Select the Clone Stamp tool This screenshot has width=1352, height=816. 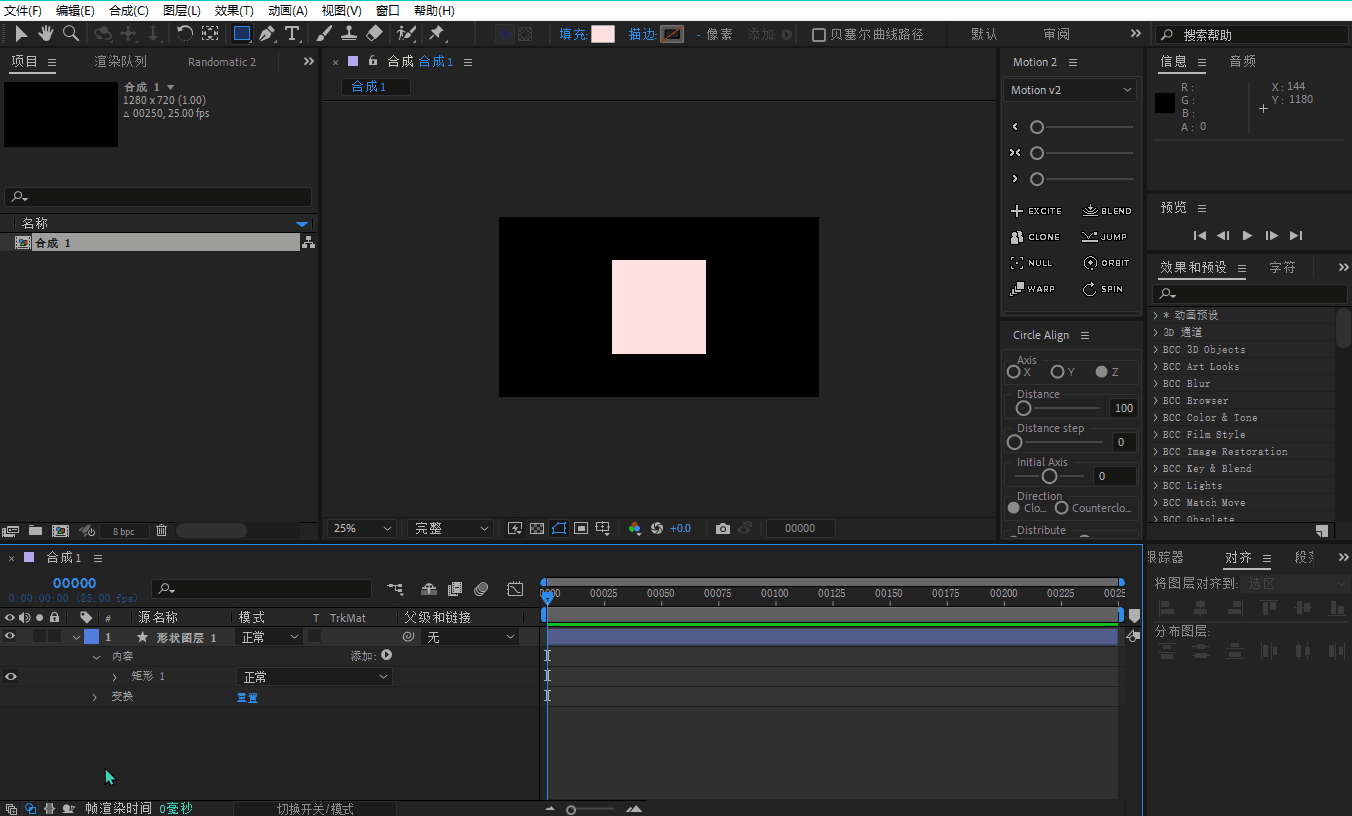[349, 33]
